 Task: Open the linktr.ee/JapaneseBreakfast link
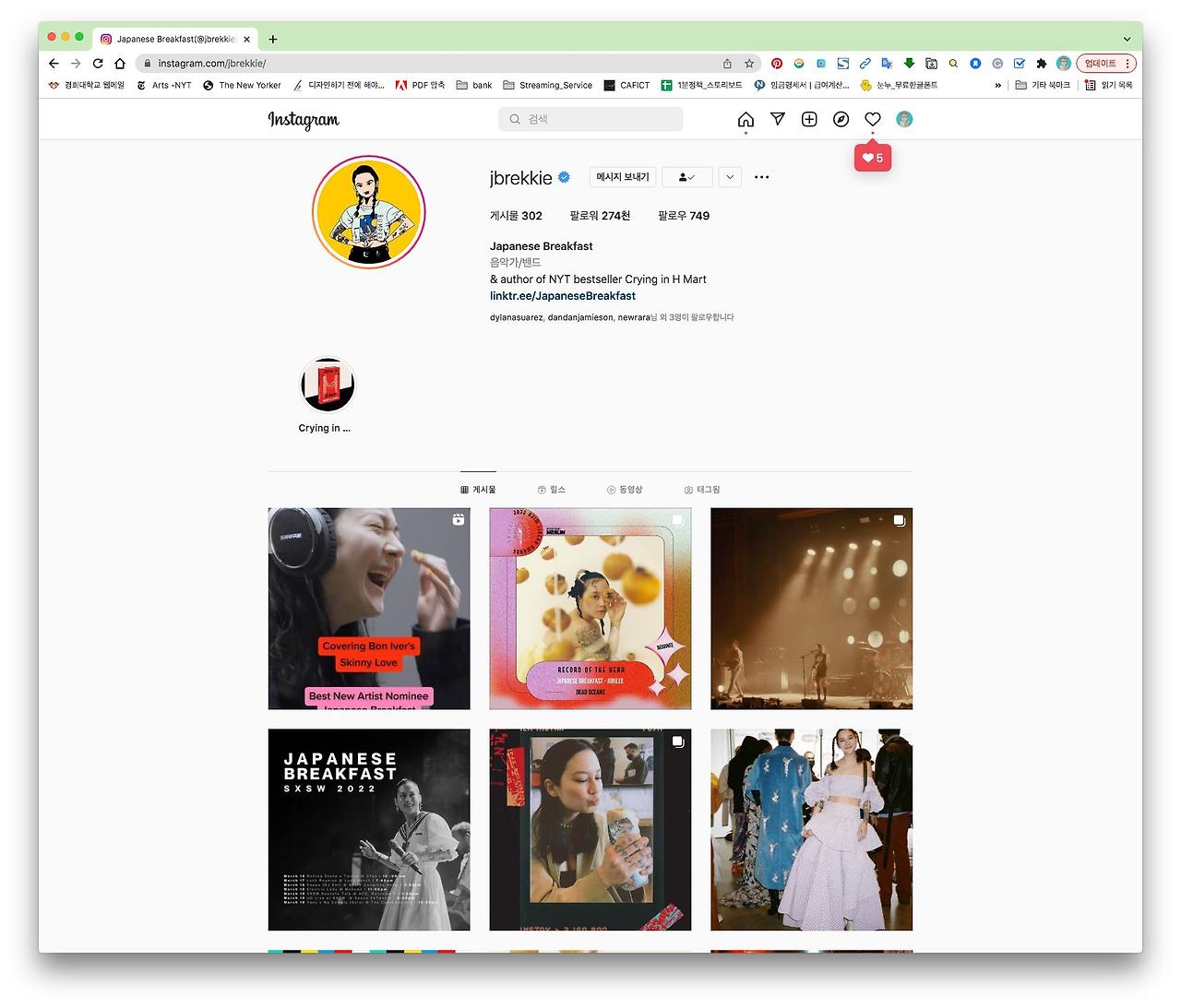[563, 296]
